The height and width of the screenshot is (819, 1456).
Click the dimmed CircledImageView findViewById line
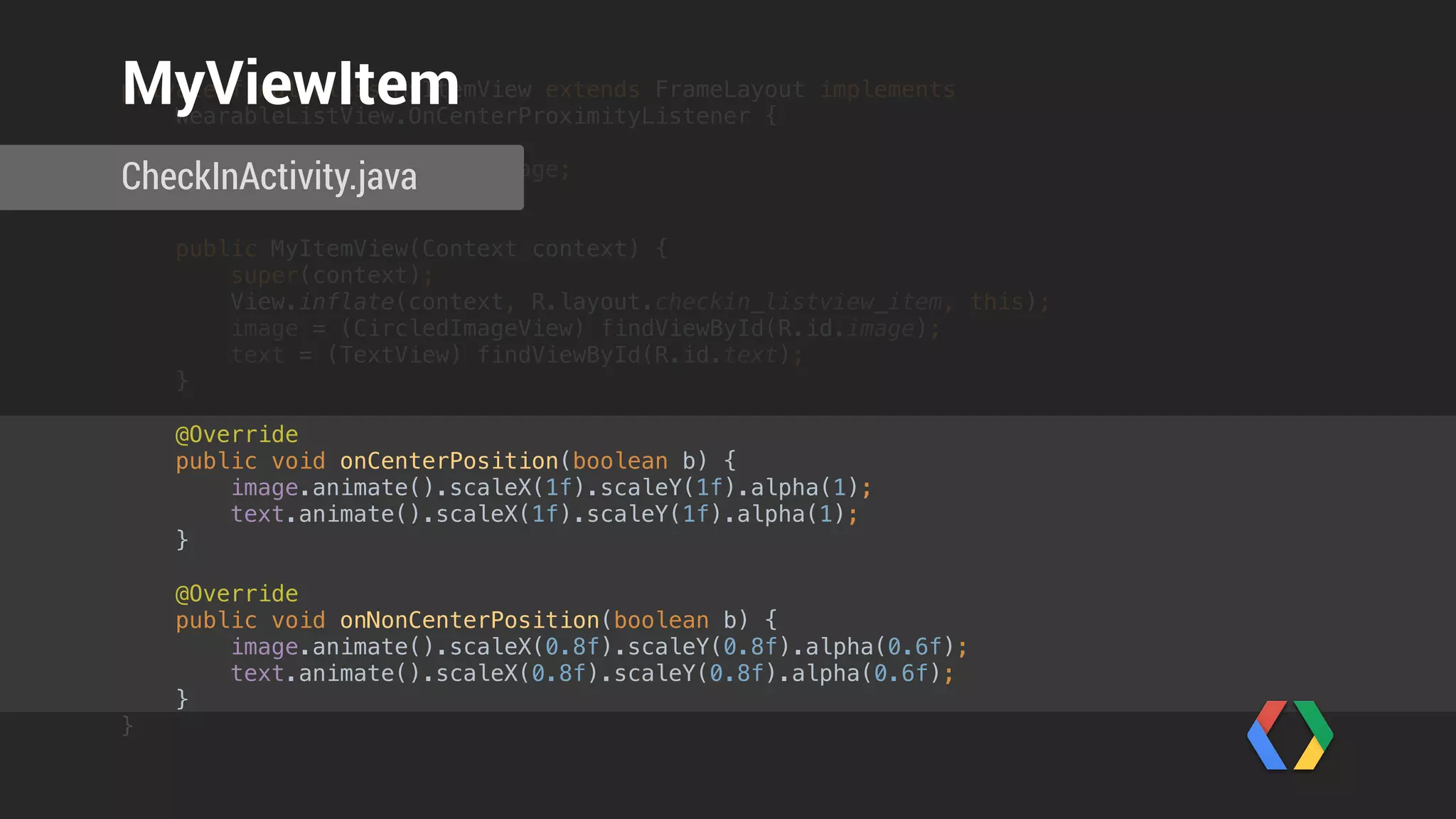[585, 328]
